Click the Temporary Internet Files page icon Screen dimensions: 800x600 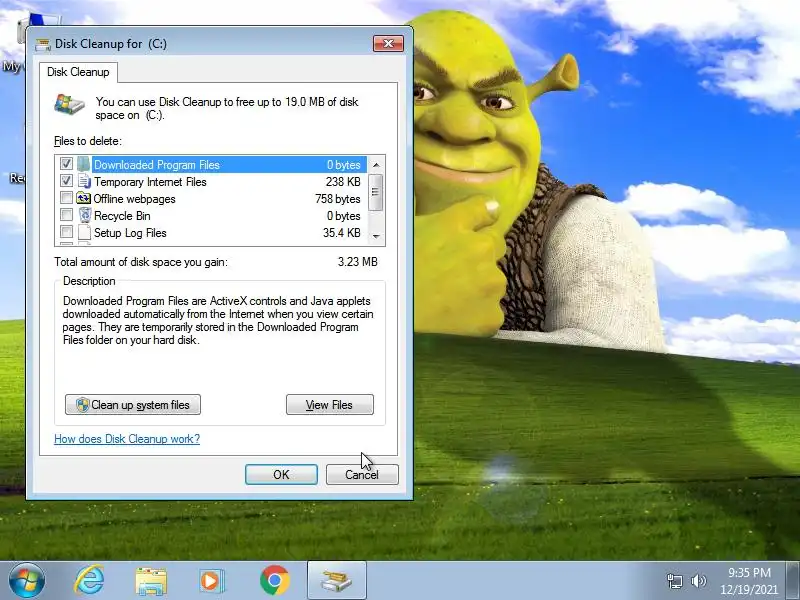click(84, 181)
